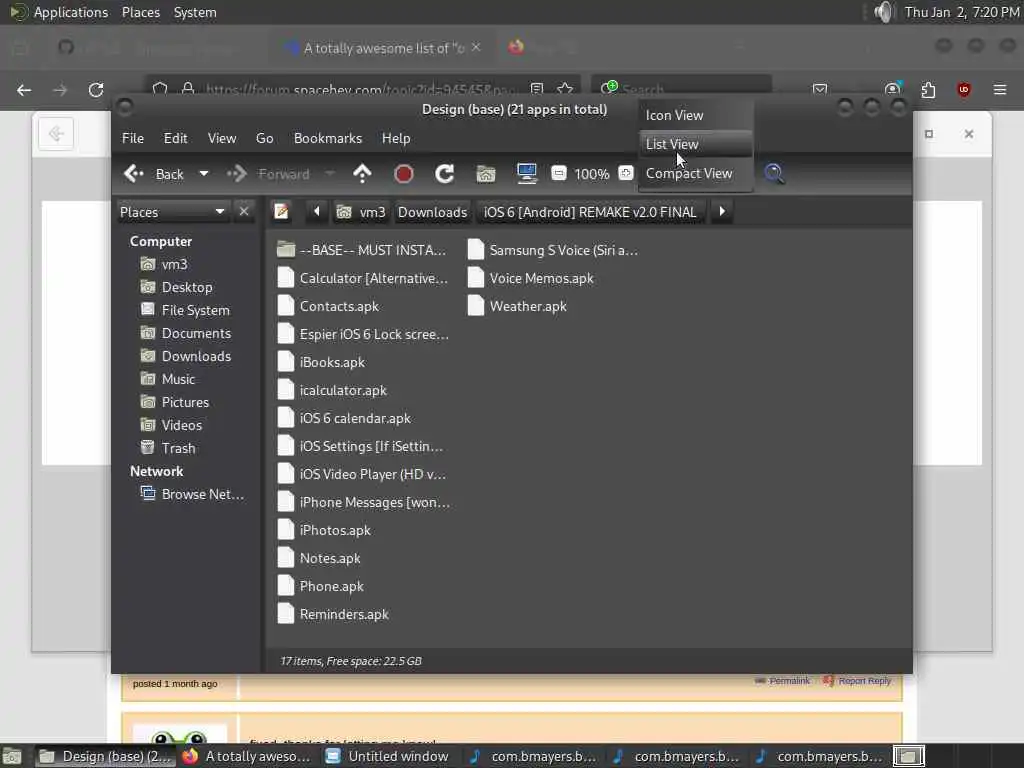Choose List View from the view list

[x=696, y=144]
